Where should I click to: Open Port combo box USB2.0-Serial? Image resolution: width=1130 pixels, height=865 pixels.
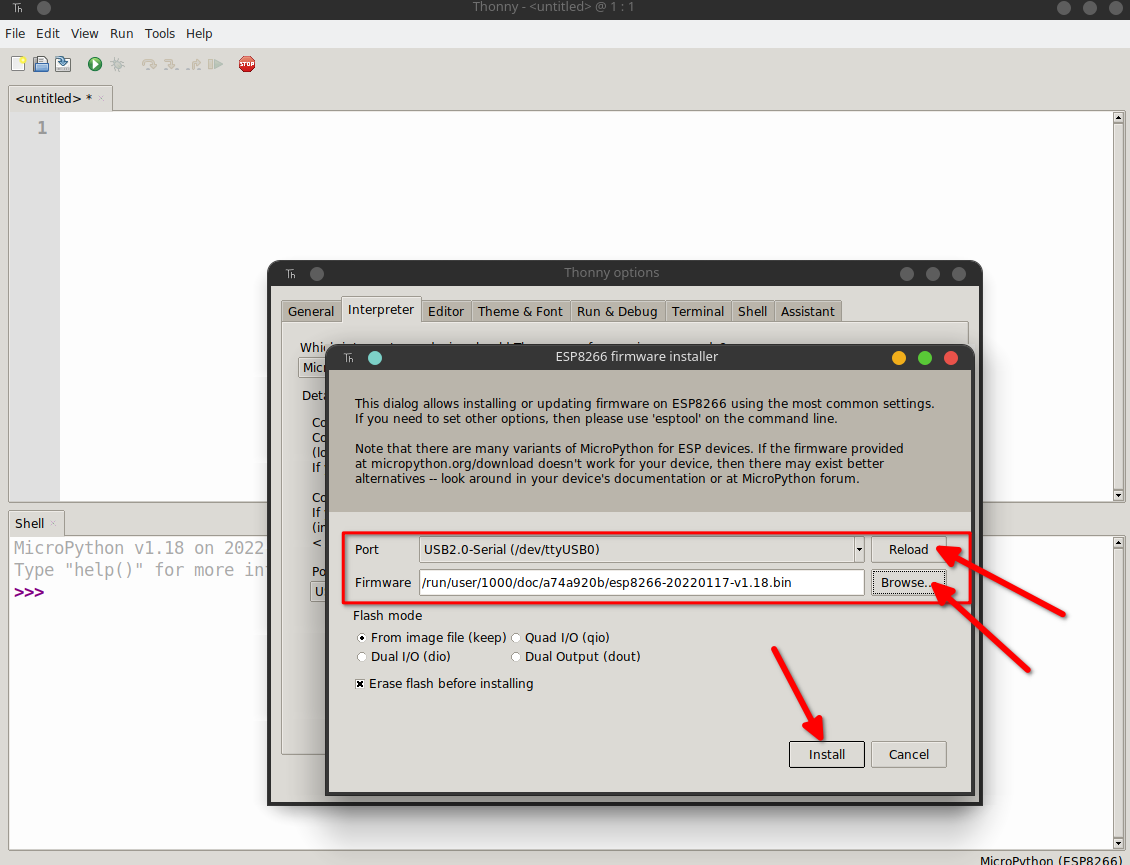(641, 550)
